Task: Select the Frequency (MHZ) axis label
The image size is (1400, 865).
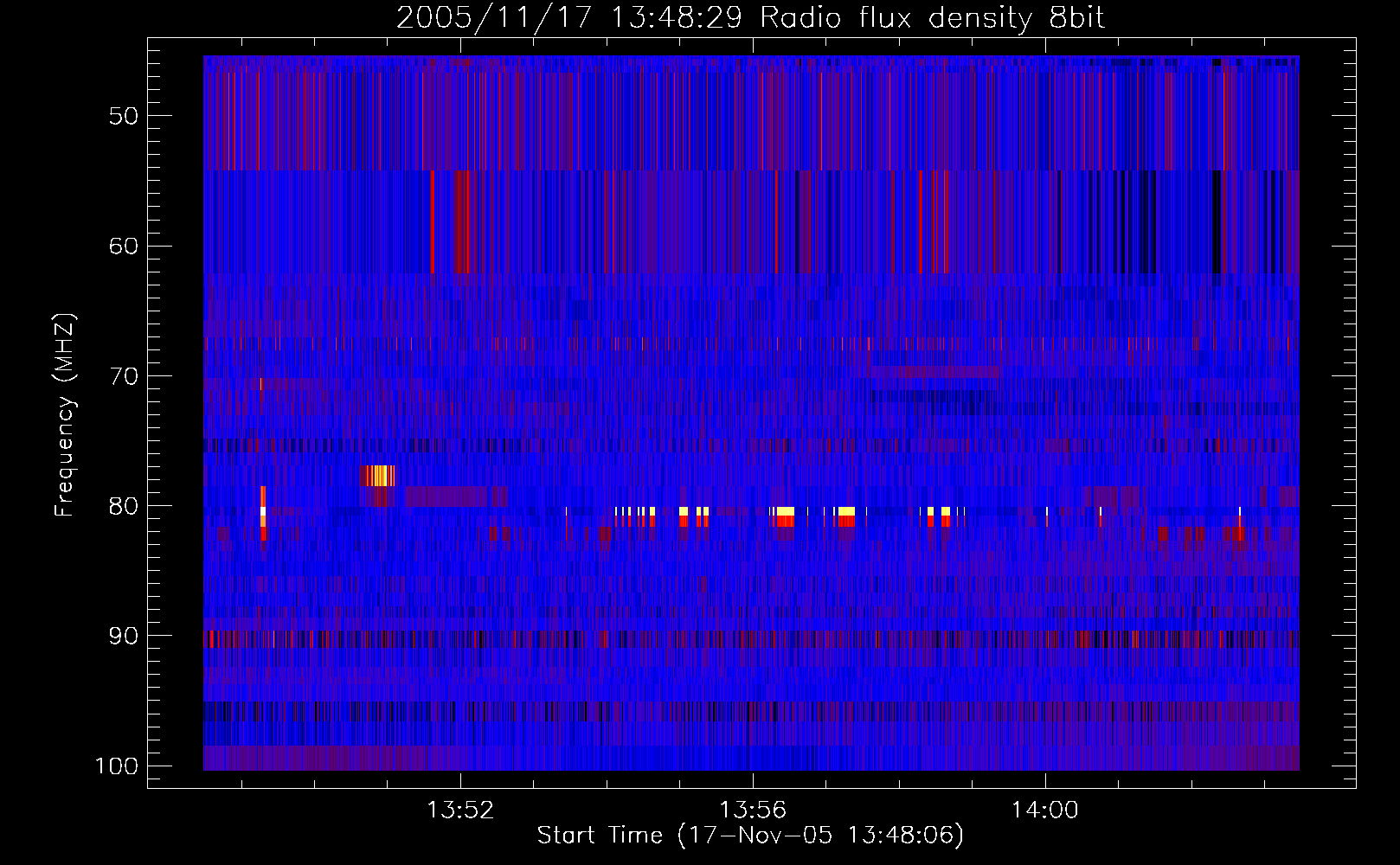Action: tap(65, 415)
